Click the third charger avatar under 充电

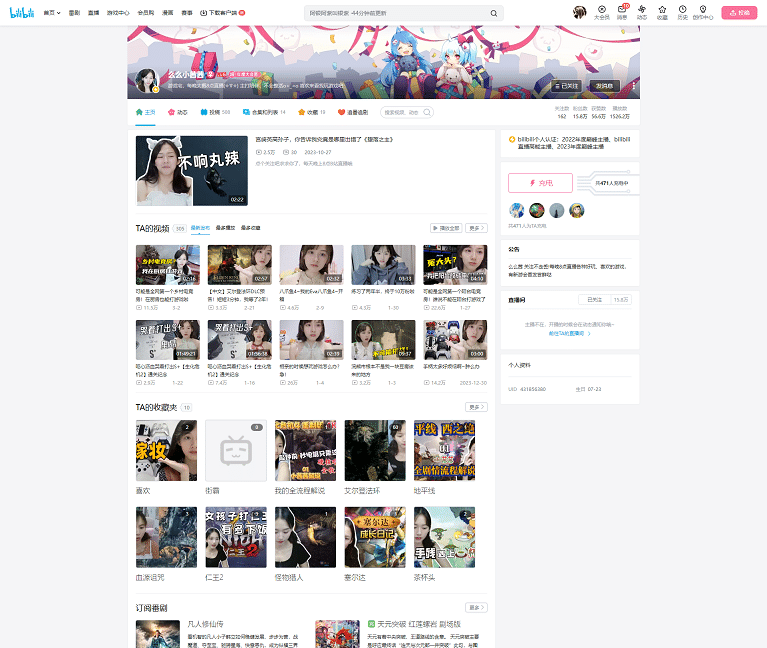(557, 210)
